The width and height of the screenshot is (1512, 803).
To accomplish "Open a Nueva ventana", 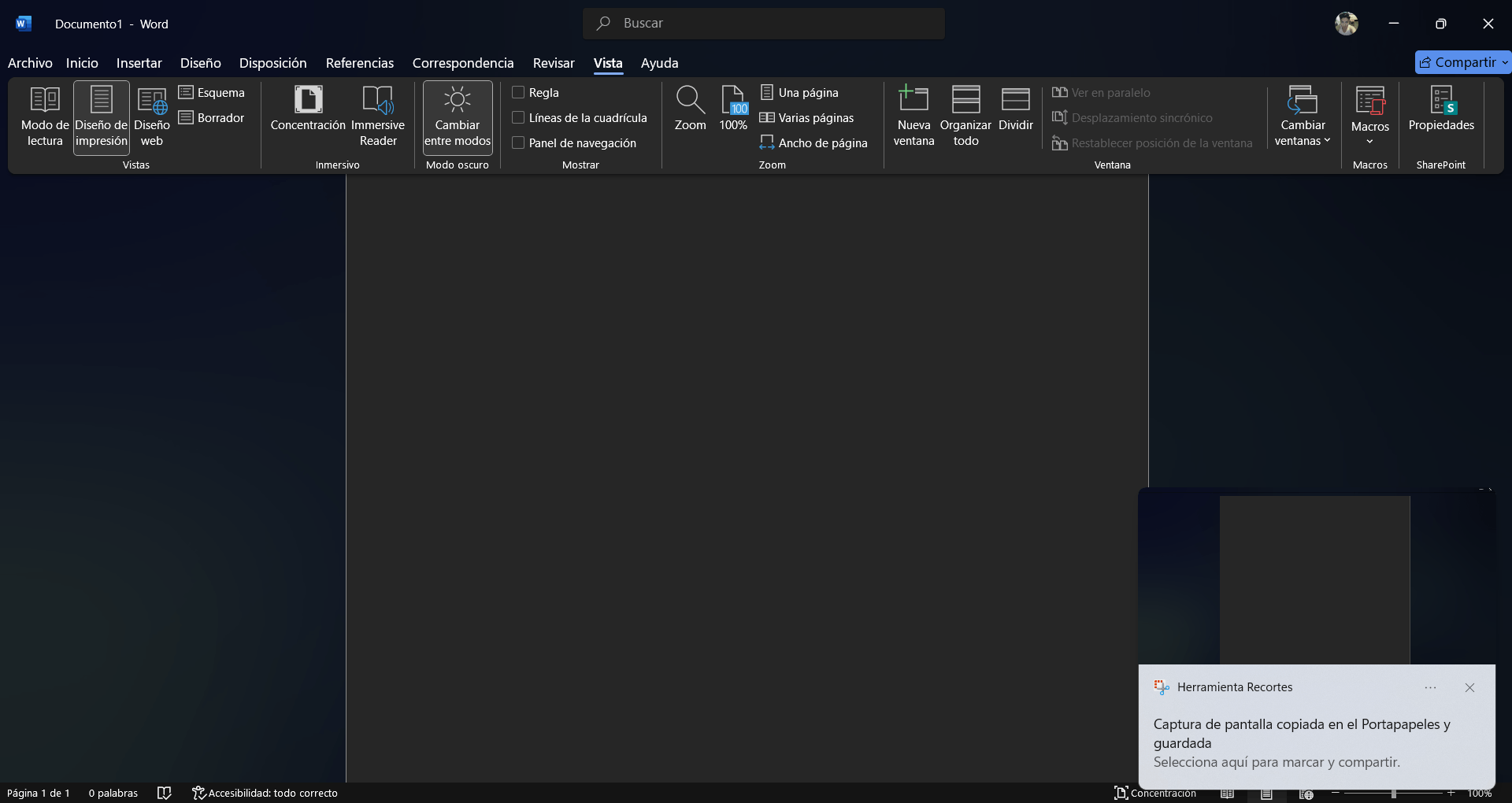I will pyautogui.click(x=913, y=117).
